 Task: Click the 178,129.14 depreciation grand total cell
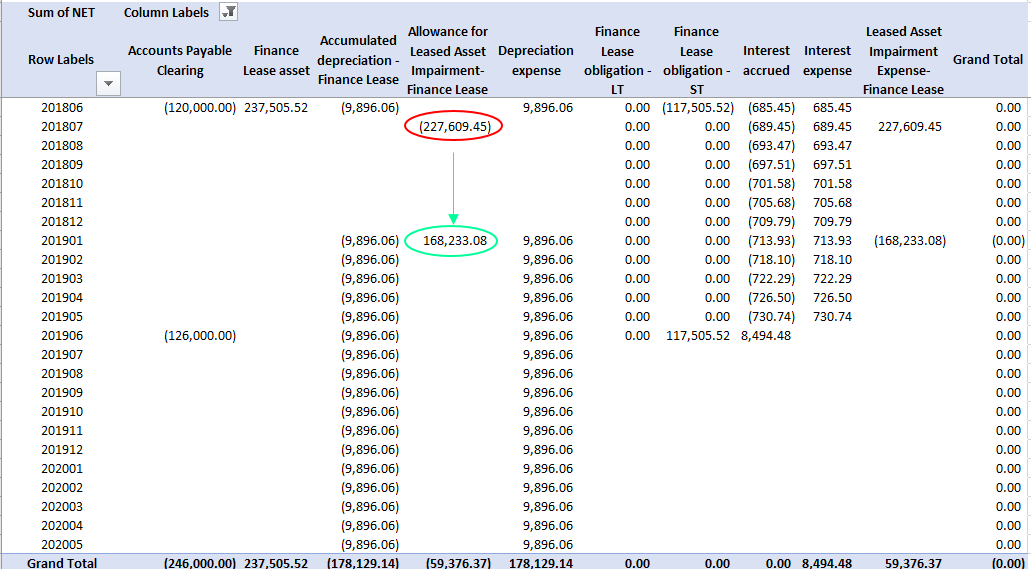[x=540, y=563]
